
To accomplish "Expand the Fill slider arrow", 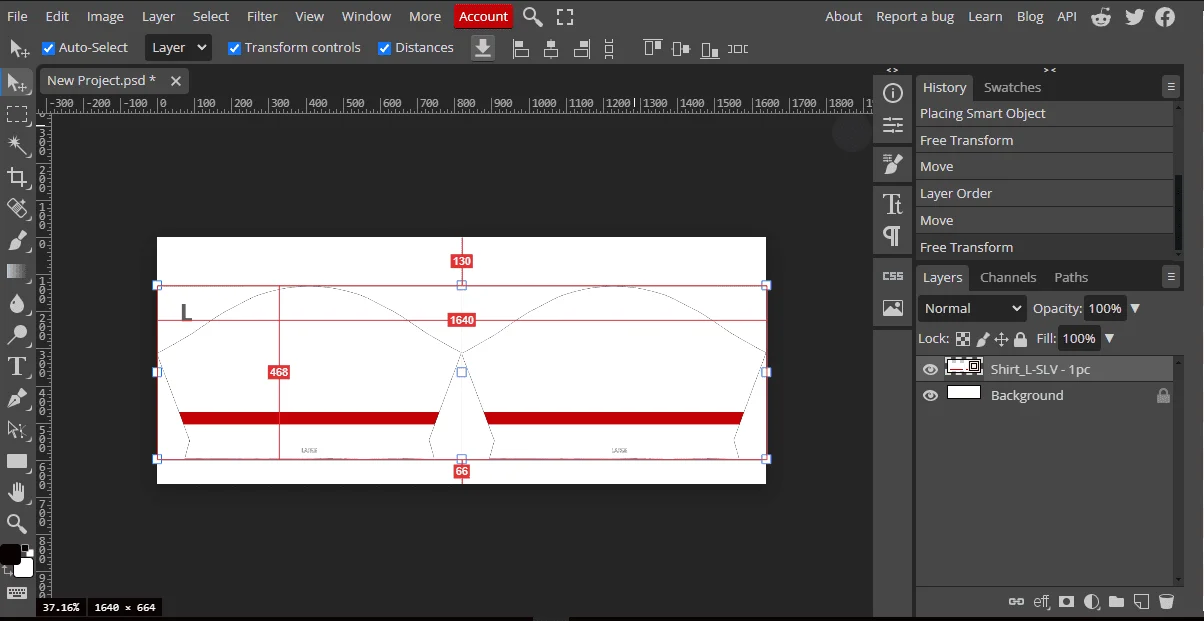I will pyautogui.click(x=1109, y=339).
